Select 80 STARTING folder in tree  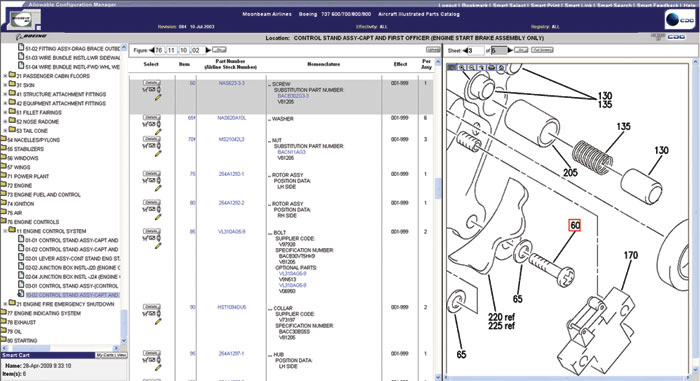point(22,340)
